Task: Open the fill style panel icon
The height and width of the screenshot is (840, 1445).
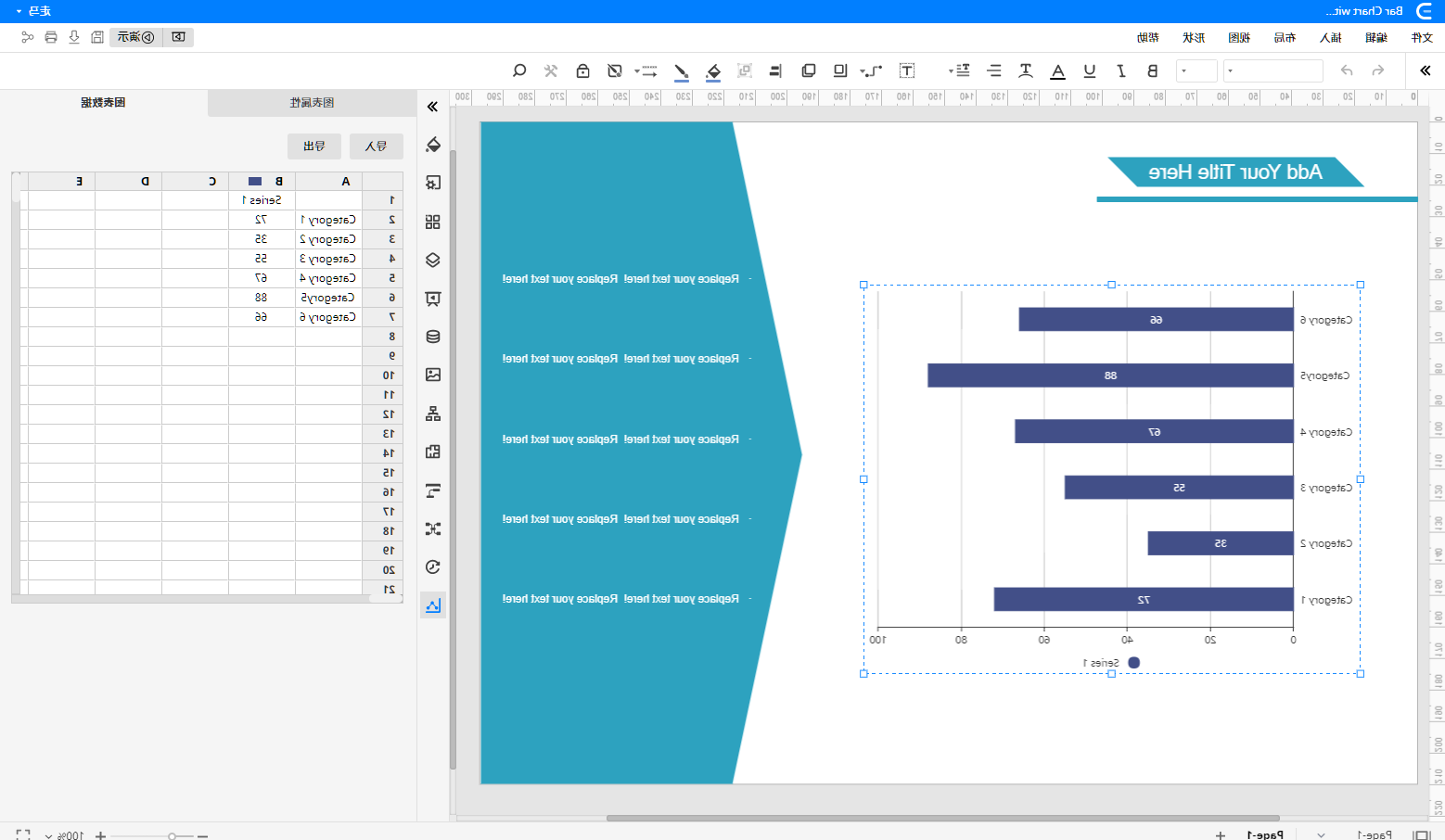Action: (433, 145)
